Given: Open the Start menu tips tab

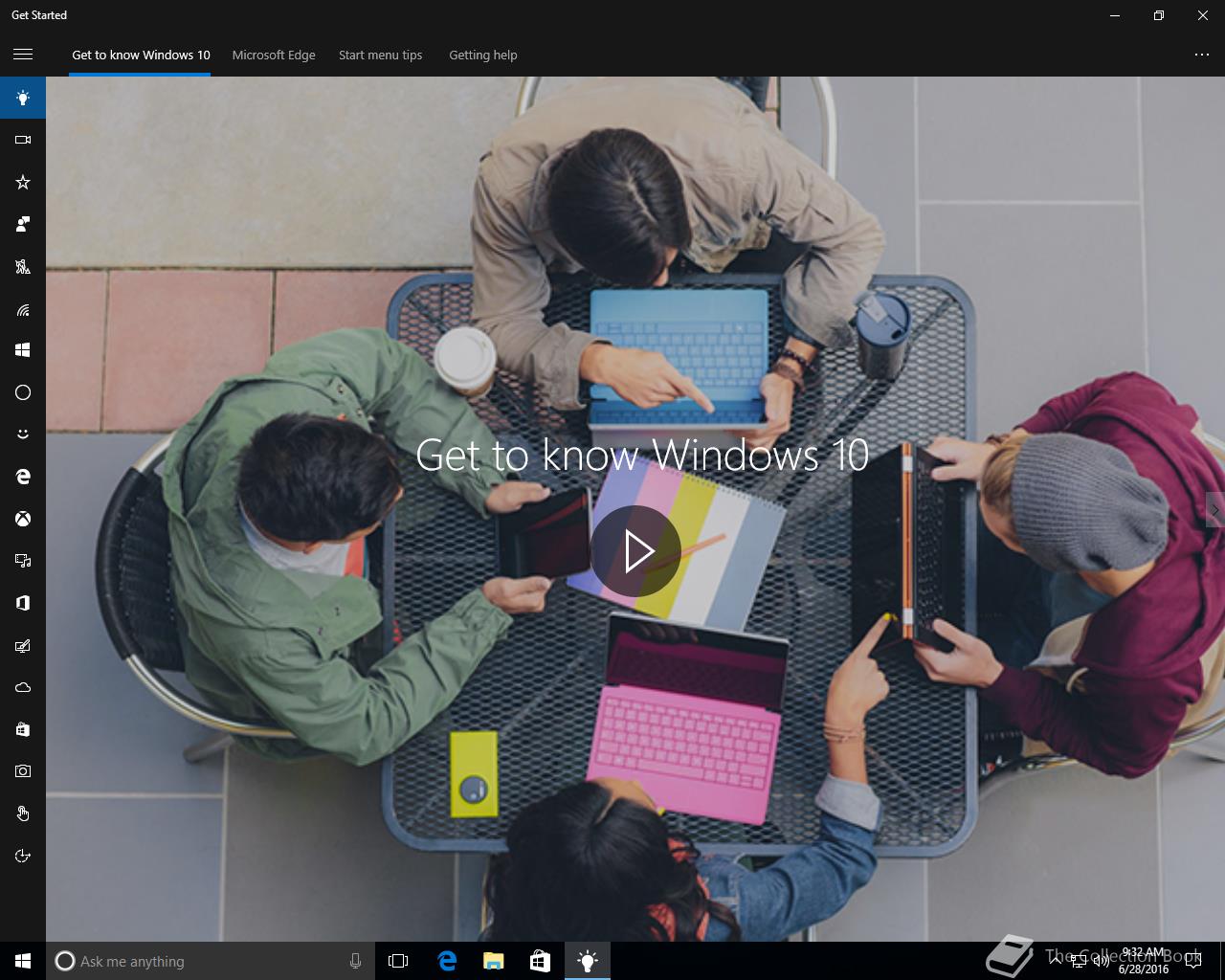Looking at the screenshot, I should [380, 55].
